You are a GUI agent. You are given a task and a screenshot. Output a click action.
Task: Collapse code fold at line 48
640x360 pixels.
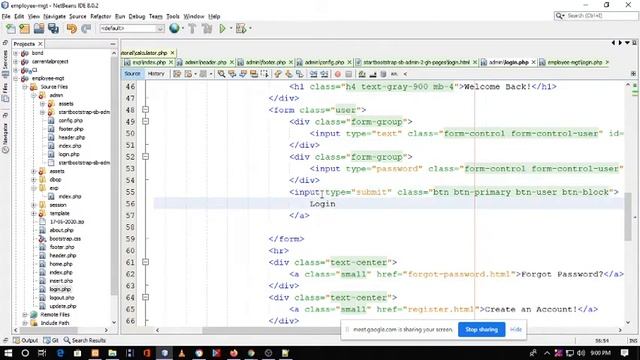point(145,110)
